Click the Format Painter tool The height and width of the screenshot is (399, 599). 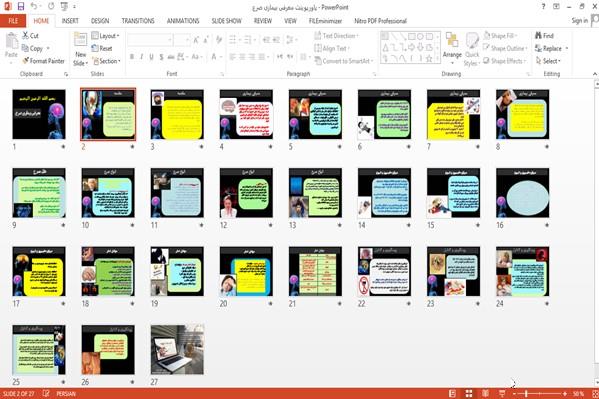pos(44,61)
